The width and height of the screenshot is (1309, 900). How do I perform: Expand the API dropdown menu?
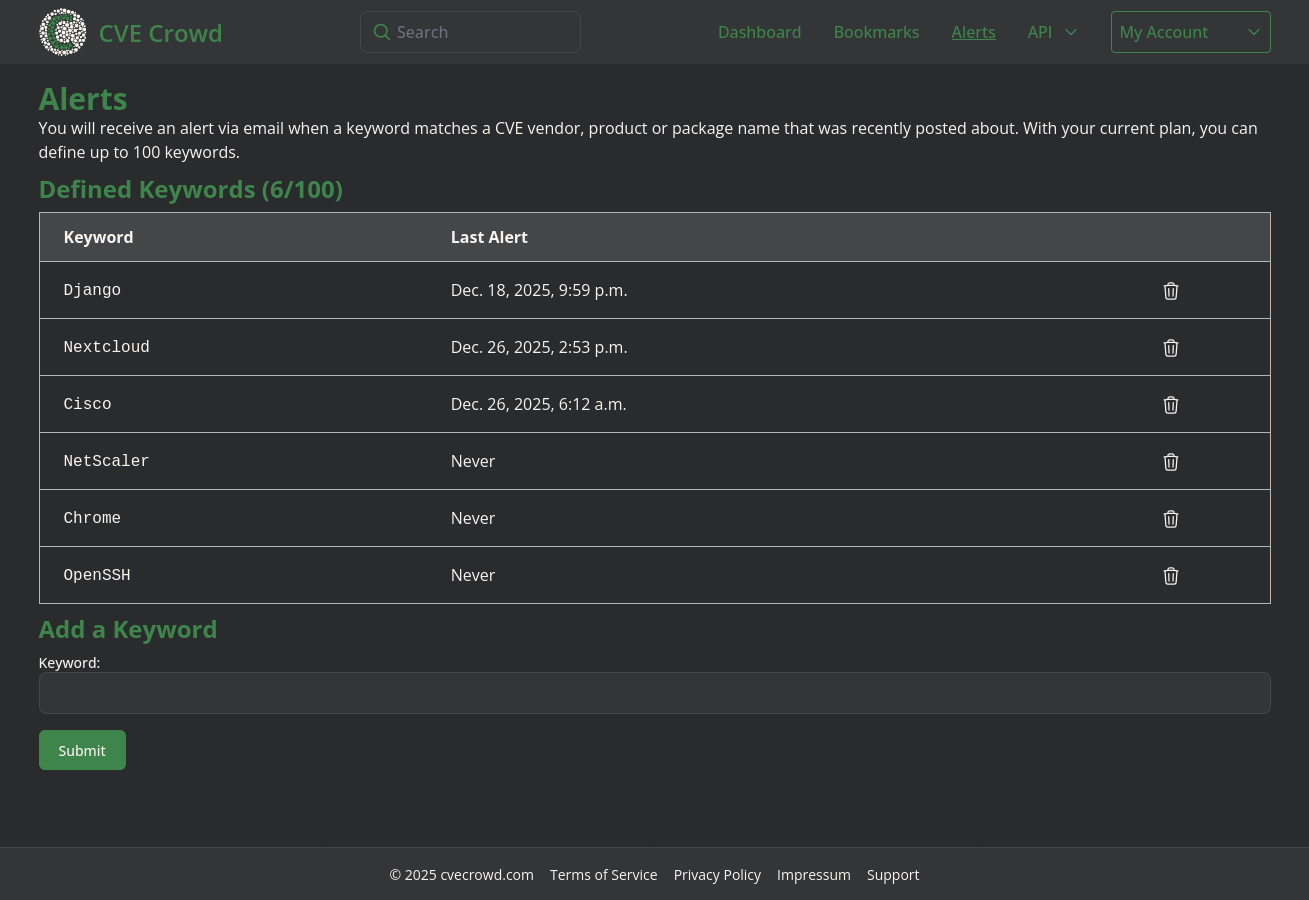pos(1051,32)
